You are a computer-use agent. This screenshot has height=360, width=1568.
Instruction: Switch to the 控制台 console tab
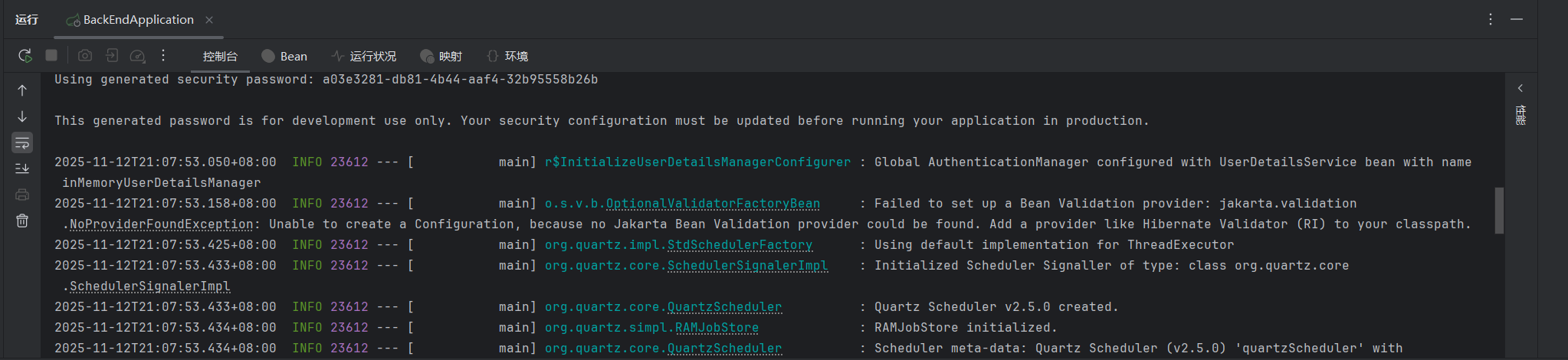click(x=220, y=57)
